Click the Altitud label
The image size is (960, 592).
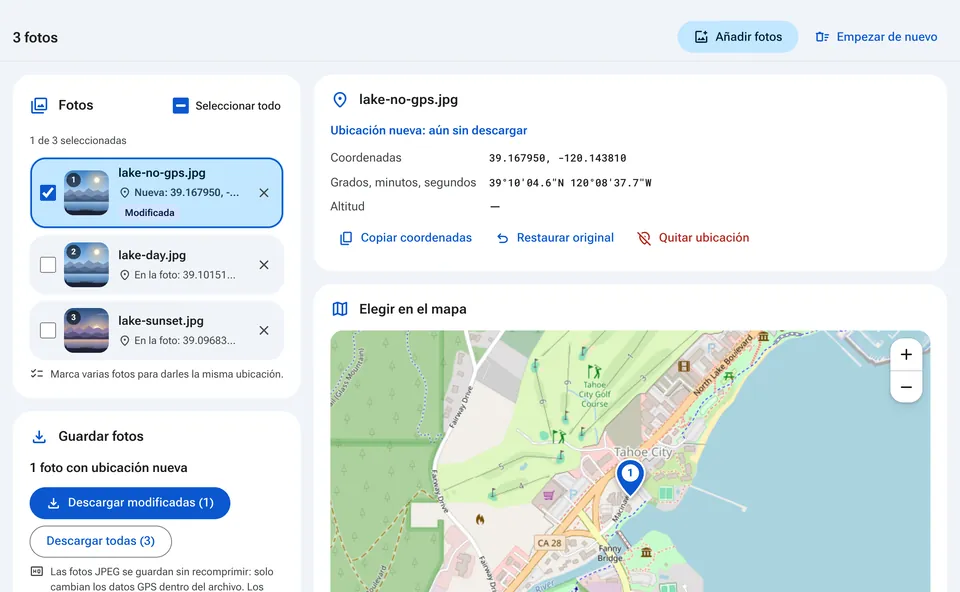point(347,206)
